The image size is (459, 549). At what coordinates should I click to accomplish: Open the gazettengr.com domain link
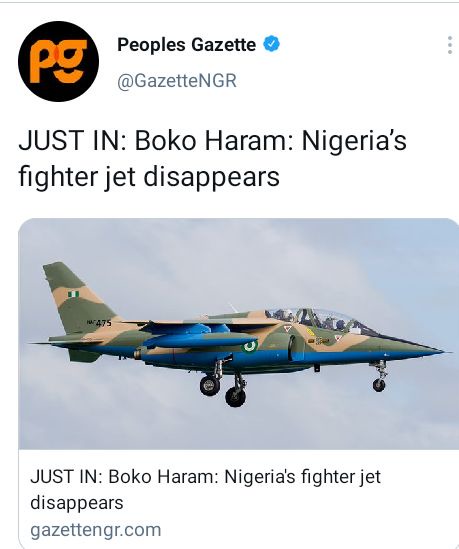(96, 530)
